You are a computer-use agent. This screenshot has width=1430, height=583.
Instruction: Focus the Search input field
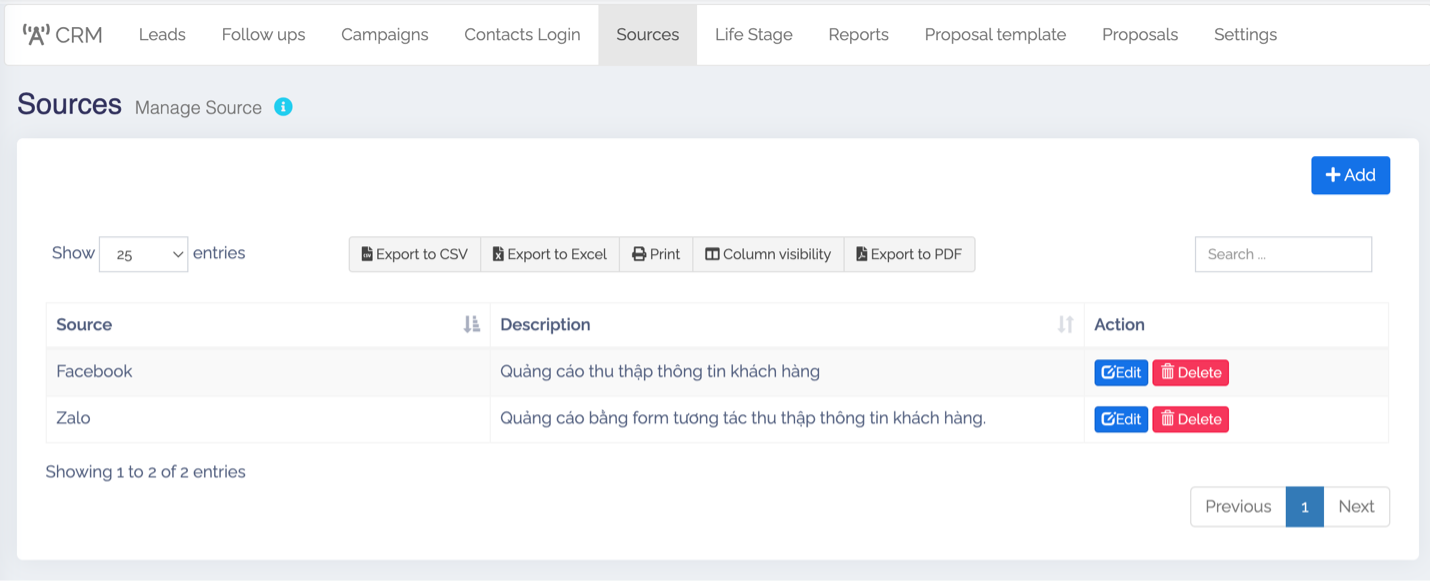pyautogui.click(x=1283, y=254)
